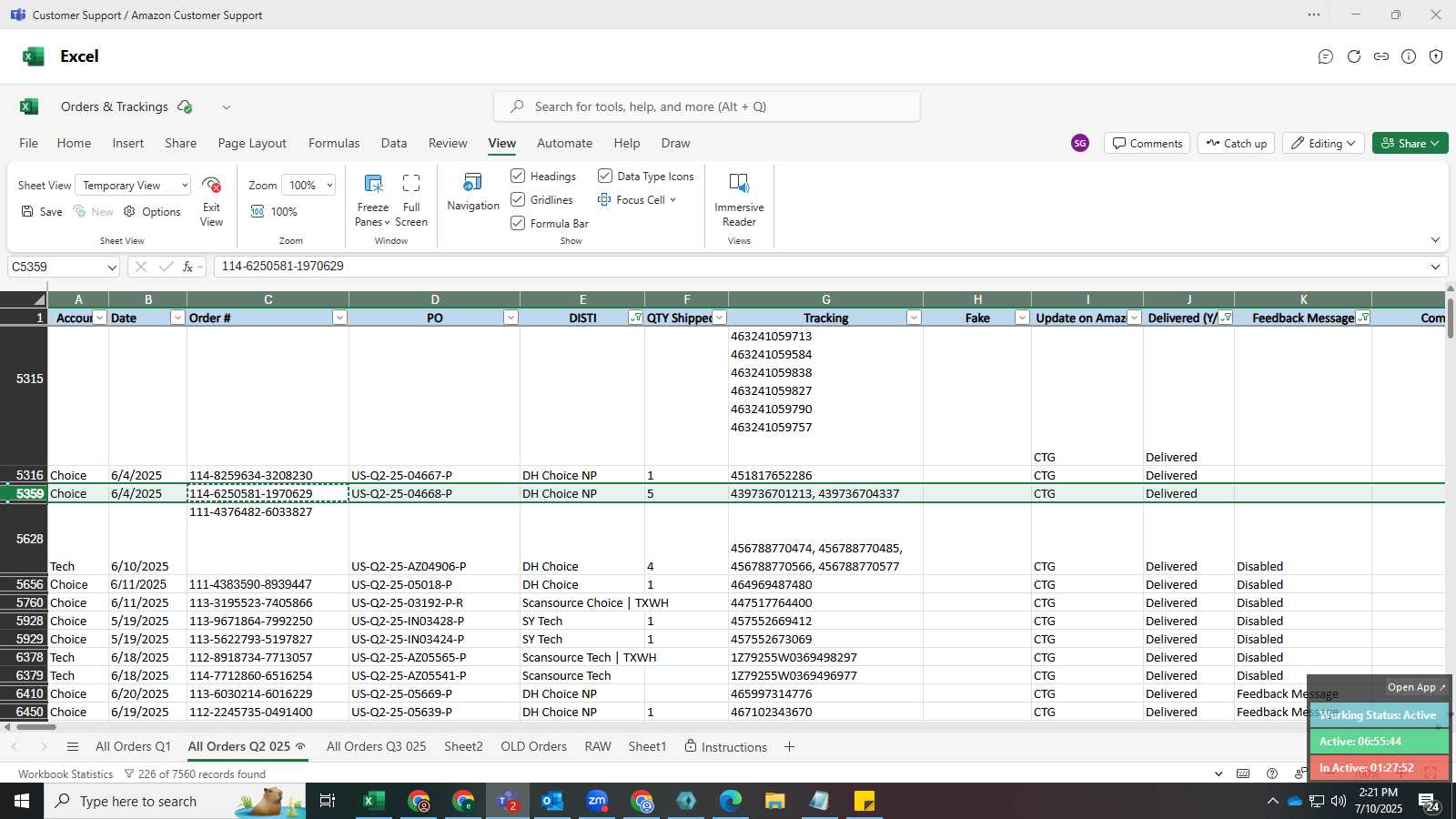Expand the Name Box dropdown

tap(112, 268)
